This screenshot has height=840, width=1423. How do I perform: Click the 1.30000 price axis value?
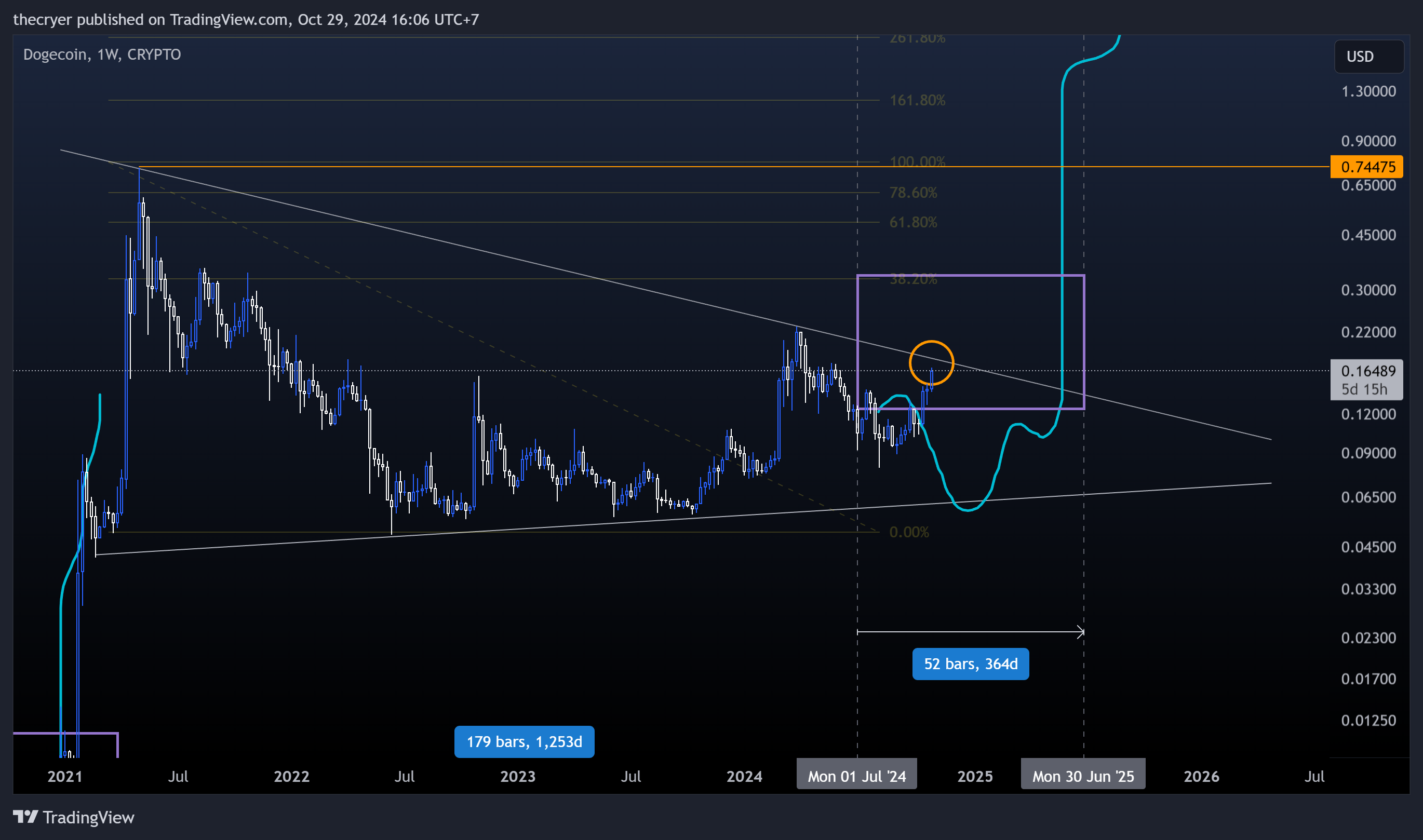click(1368, 91)
